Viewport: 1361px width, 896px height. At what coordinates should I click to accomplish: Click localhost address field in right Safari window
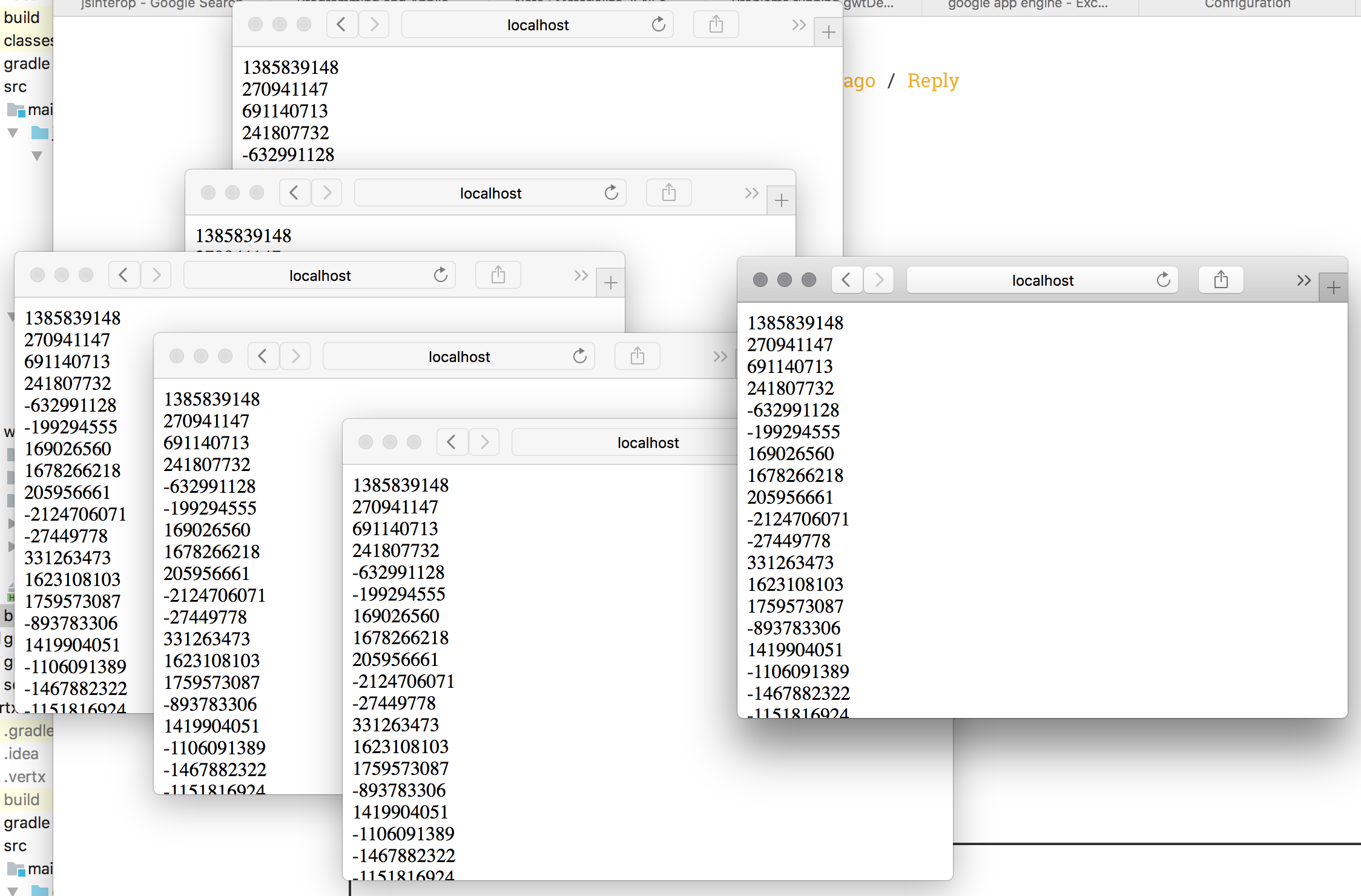pyautogui.click(x=1041, y=280)
